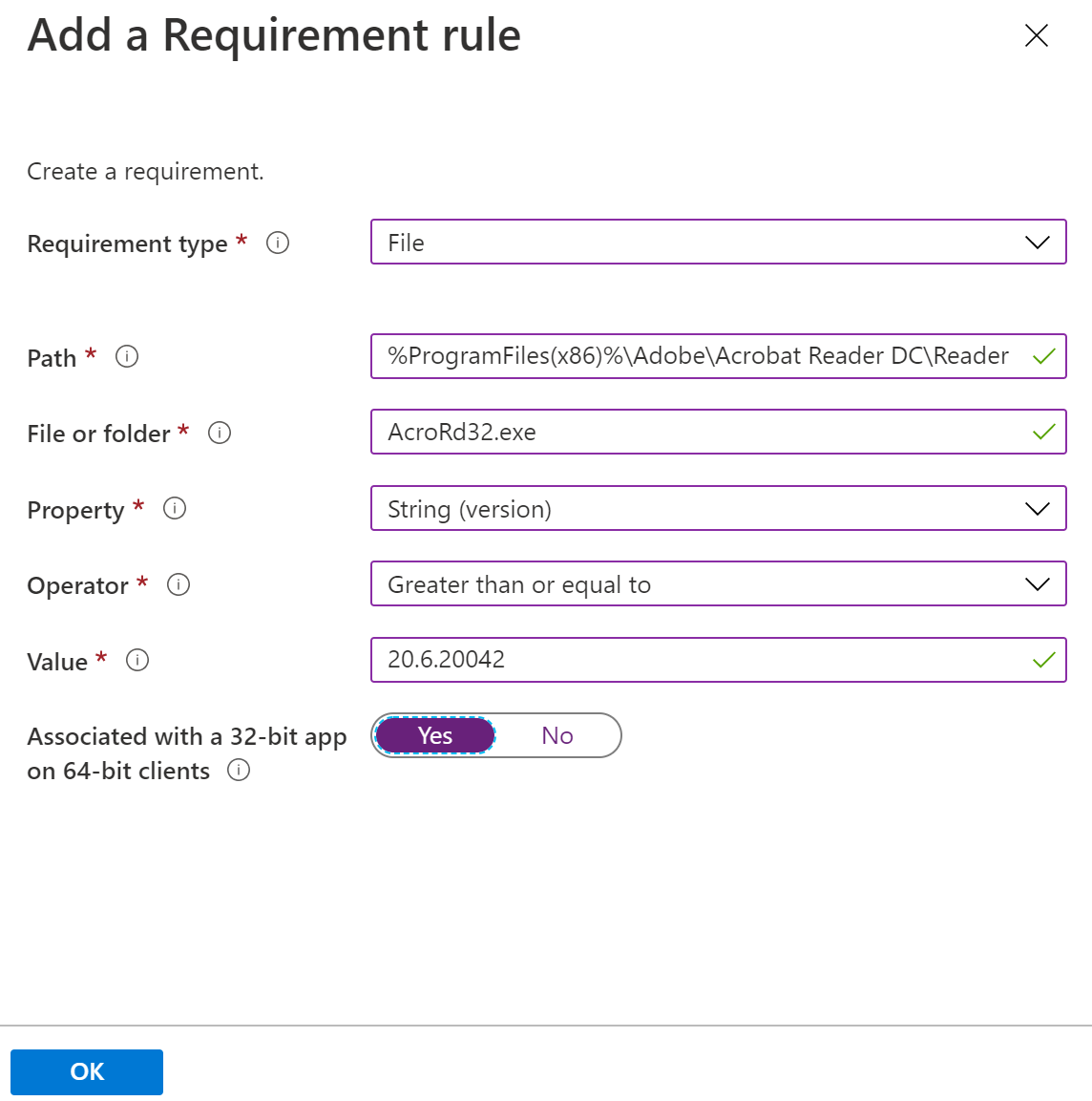This screenshot has height=1101, width=1092.
Task: Select the Value field with 20.6.20042
Action: tap(668, 659)
